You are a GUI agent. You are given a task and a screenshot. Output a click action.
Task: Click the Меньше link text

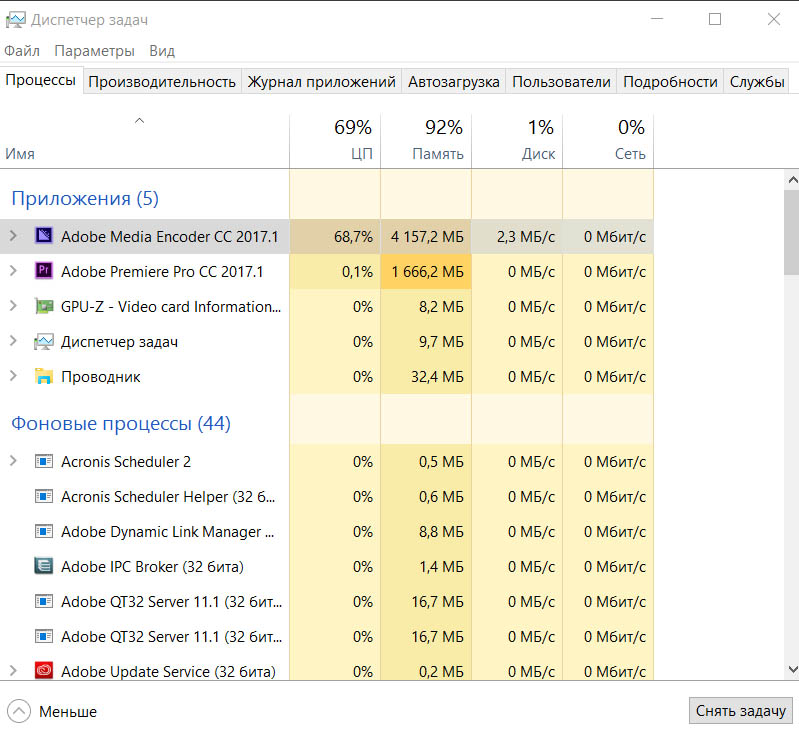pyautogui.click(x=68, y=712)
